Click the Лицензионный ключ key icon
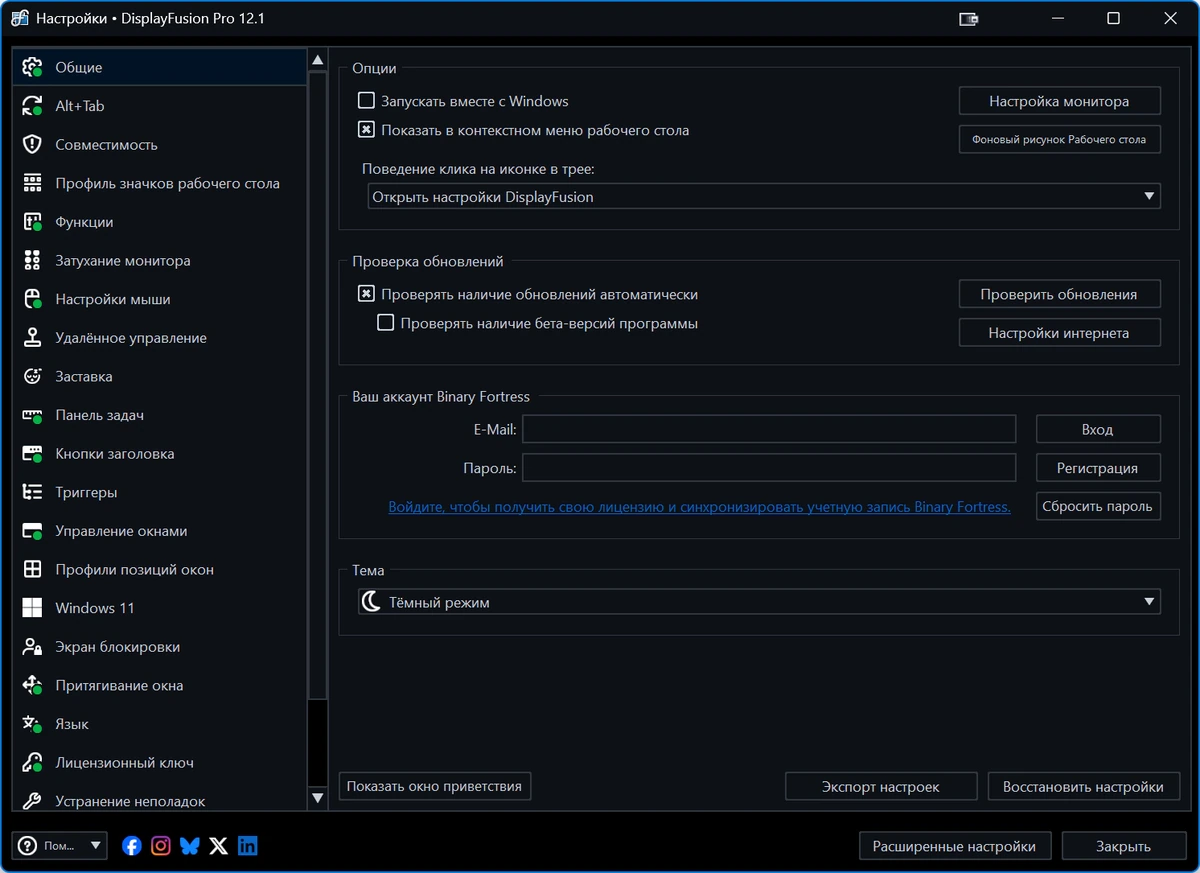The image size is (1200, 873). click(x=32, y=763)
